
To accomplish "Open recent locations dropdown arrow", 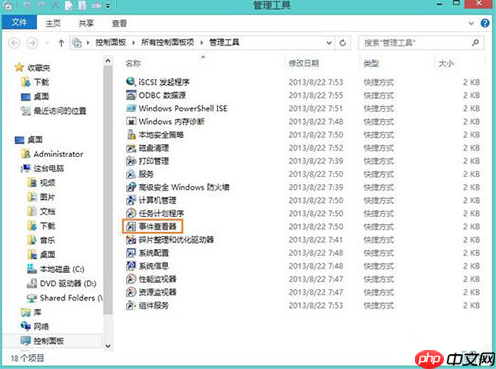I will tap(47, 43).
